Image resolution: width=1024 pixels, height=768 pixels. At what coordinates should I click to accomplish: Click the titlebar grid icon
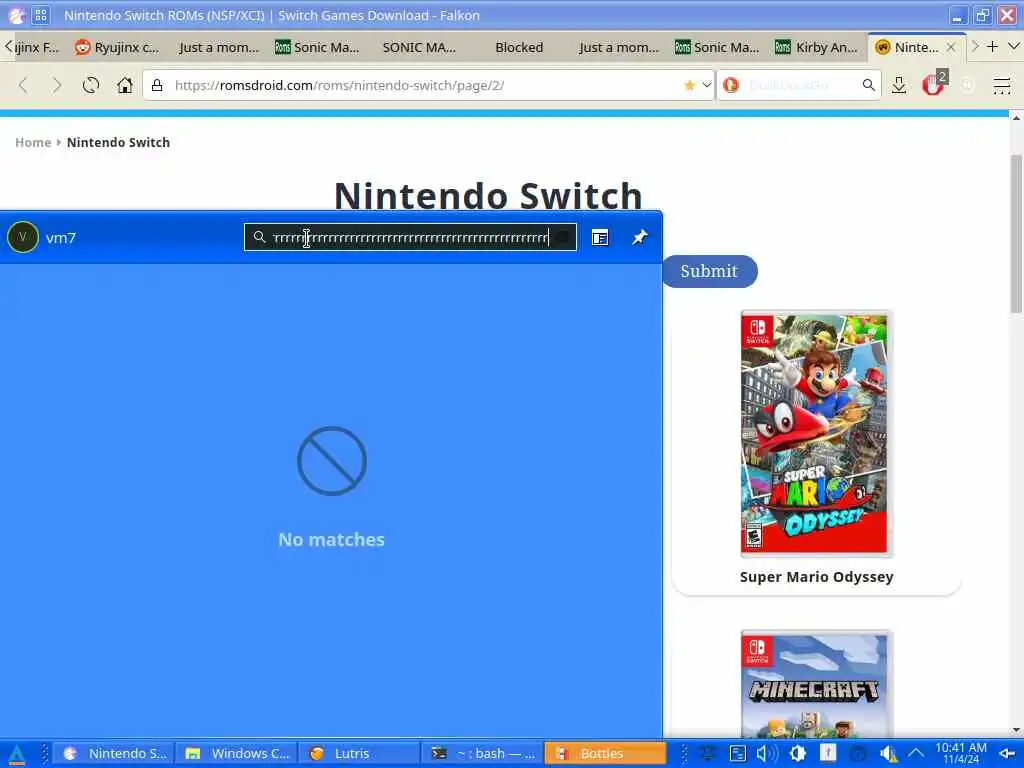point(40,15)
